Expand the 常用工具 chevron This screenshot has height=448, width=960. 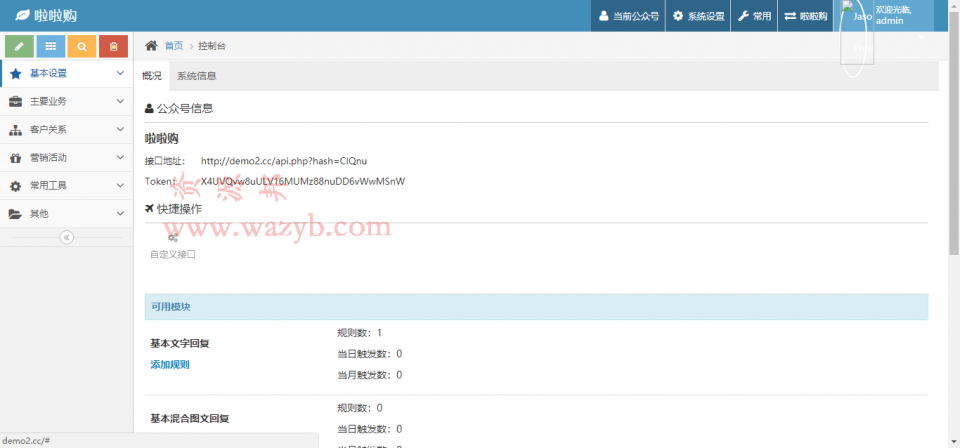click(120, 186)
